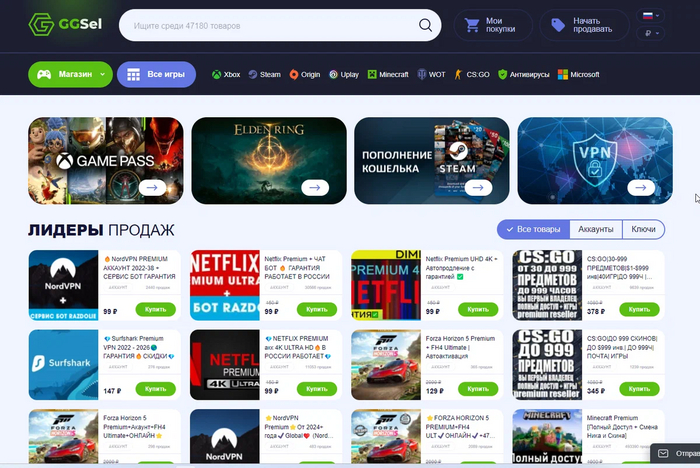Click the Все игры button

[x=156, y=74]
